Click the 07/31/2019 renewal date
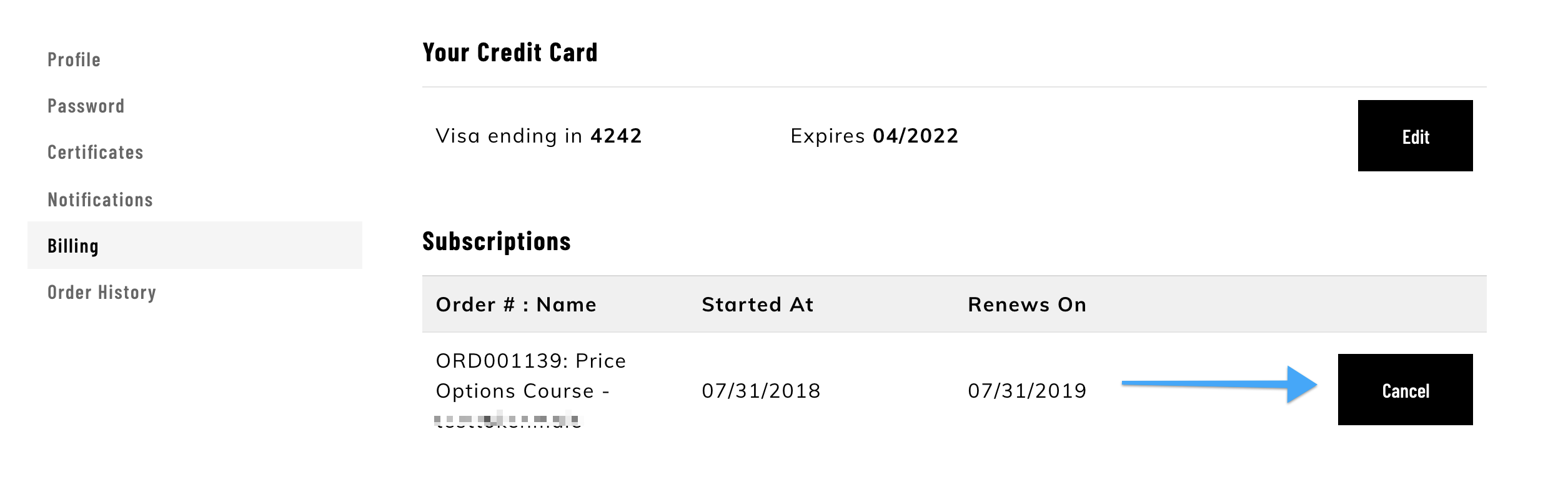This screenshot has height=494, width=1568. click(1027, 391)
